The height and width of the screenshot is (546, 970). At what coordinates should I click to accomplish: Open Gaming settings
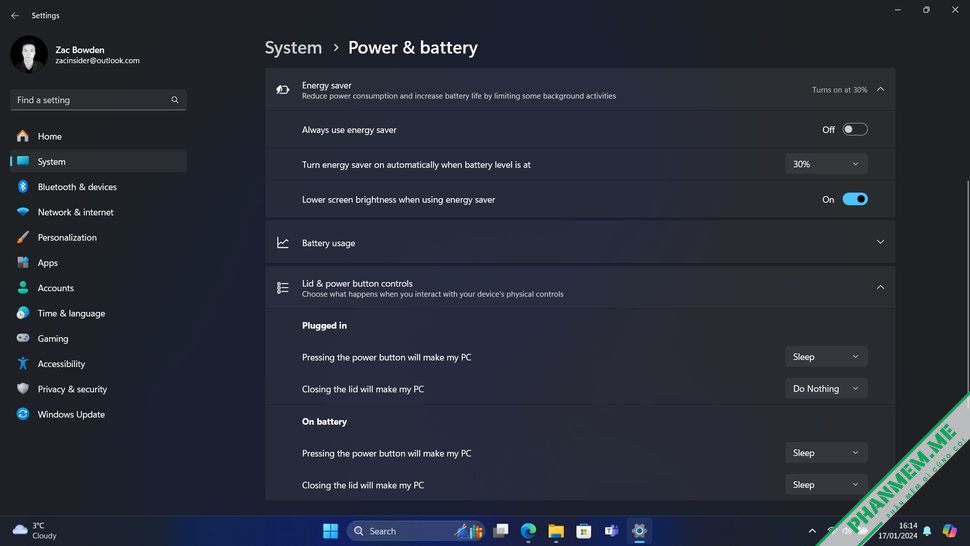(98, 339)
